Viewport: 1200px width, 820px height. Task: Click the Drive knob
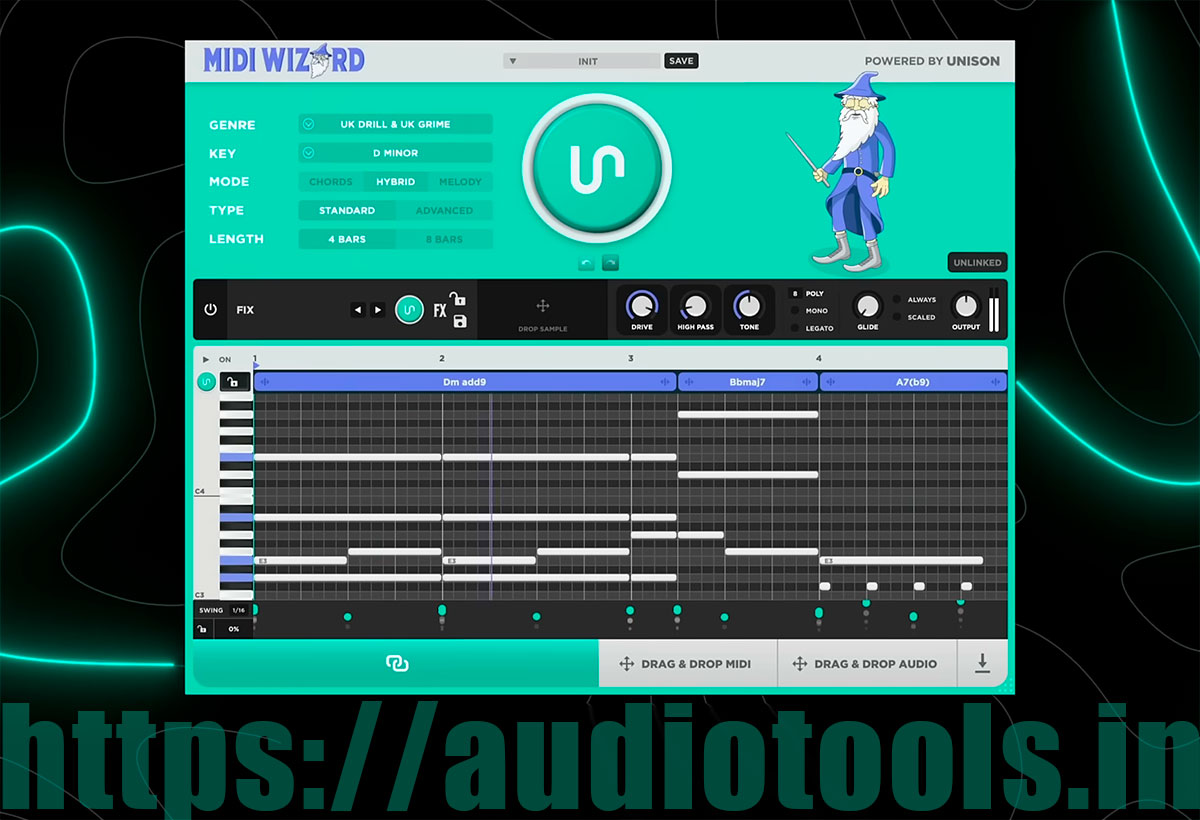[x=642, y=305]
